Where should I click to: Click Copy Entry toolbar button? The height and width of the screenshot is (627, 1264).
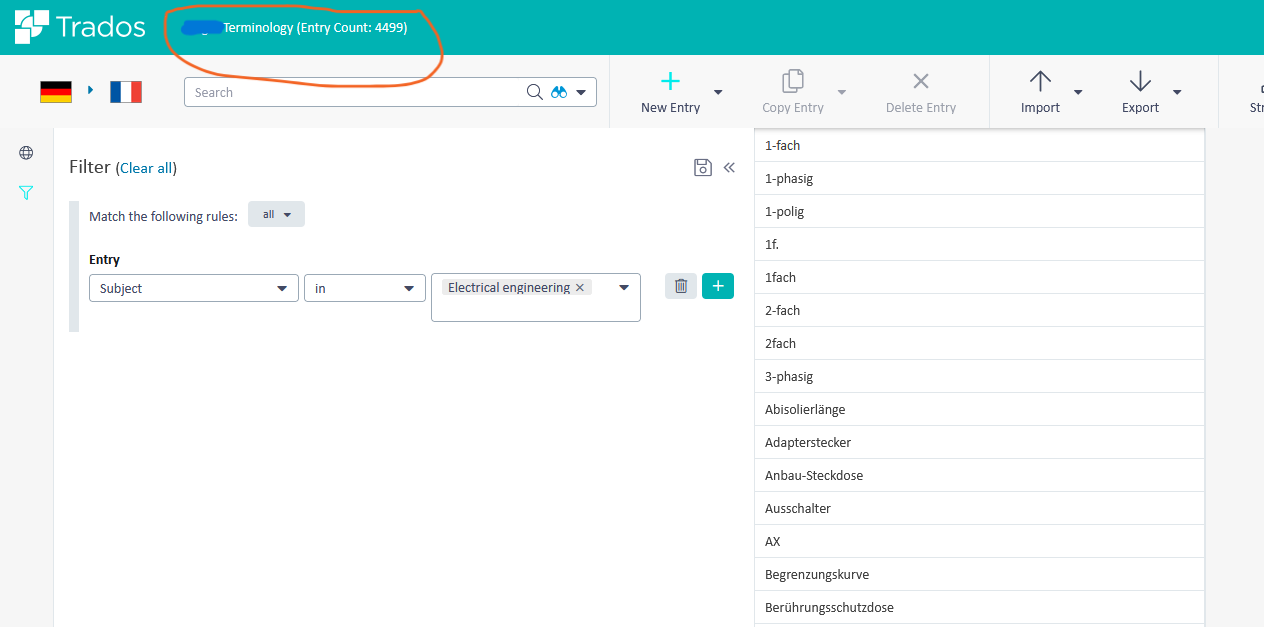(793, 92)
